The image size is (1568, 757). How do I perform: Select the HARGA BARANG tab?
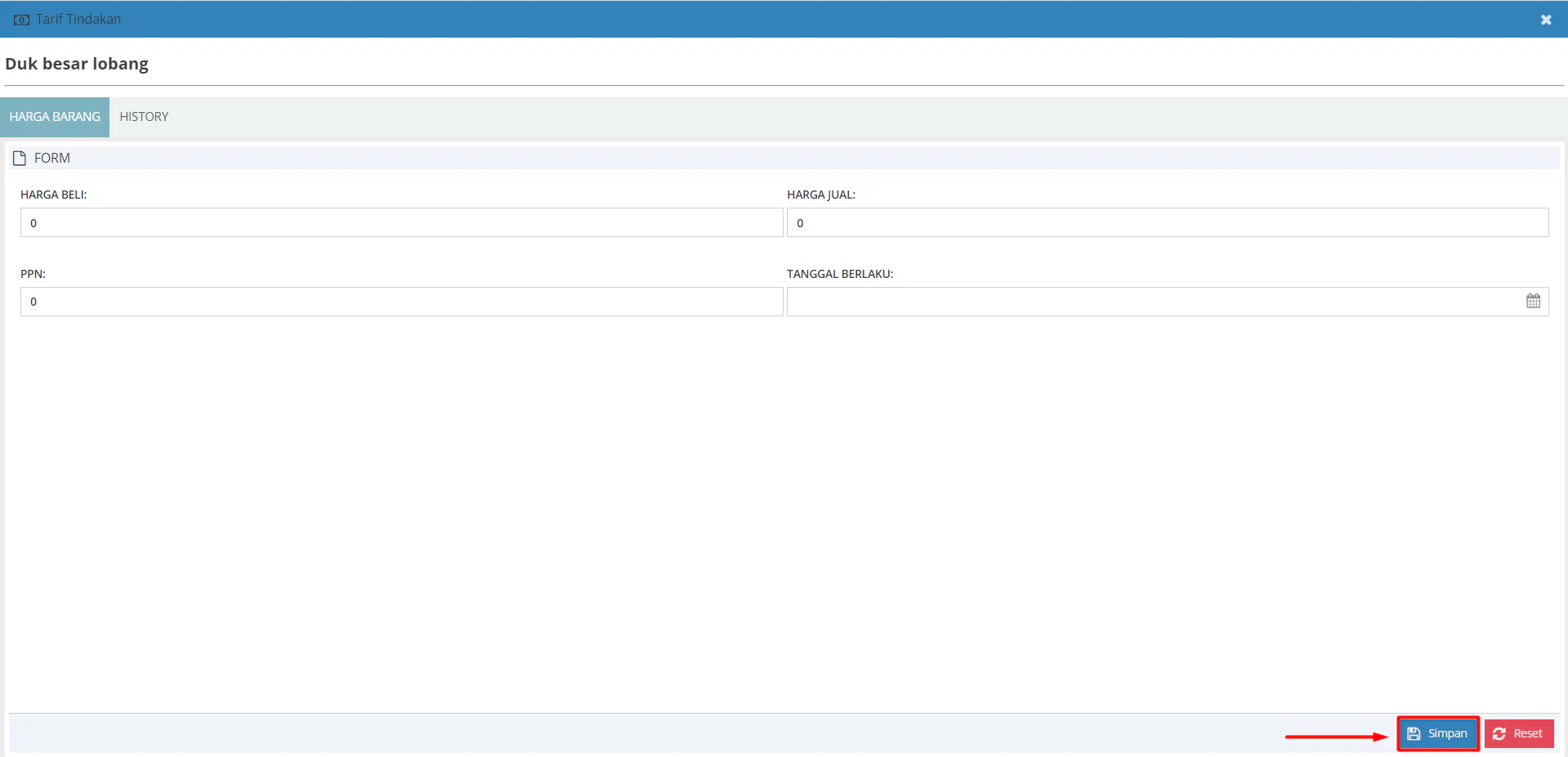(55, 117)
